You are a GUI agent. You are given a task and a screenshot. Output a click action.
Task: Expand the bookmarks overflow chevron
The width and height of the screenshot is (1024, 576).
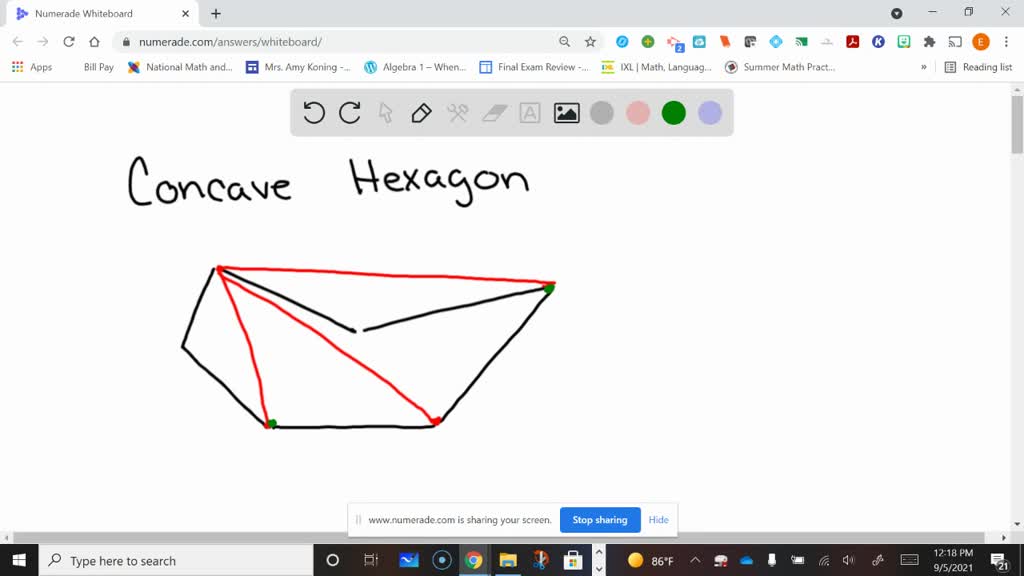[x=925, y=67]
